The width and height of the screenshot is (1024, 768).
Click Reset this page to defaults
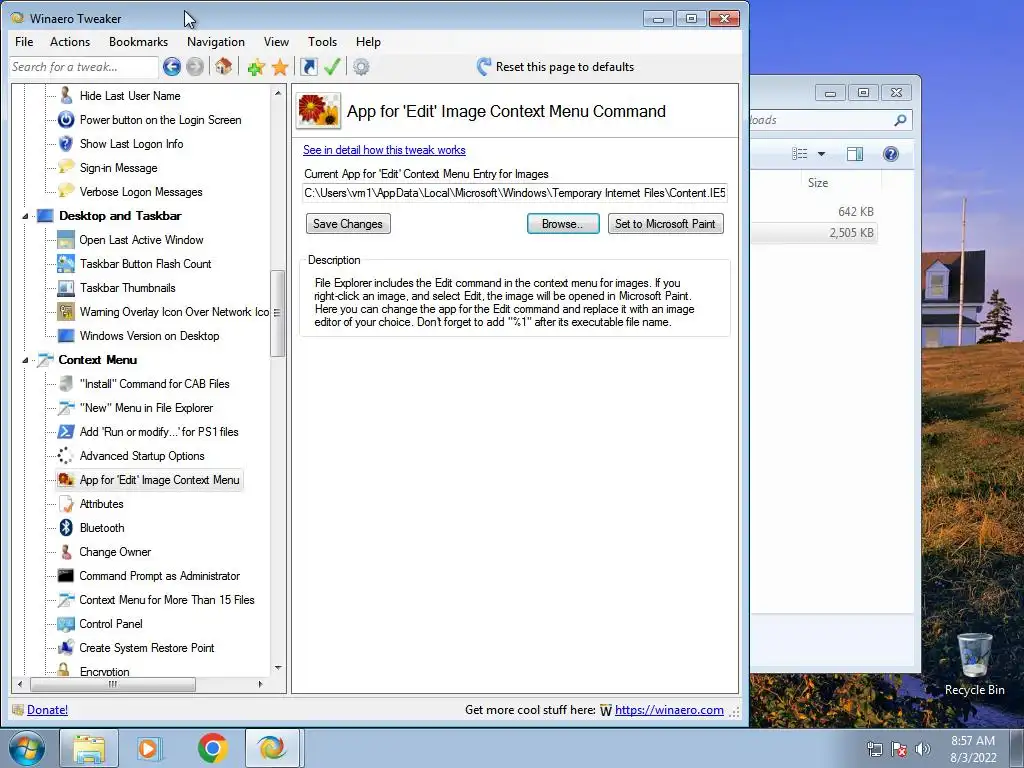tap(556, 67)
